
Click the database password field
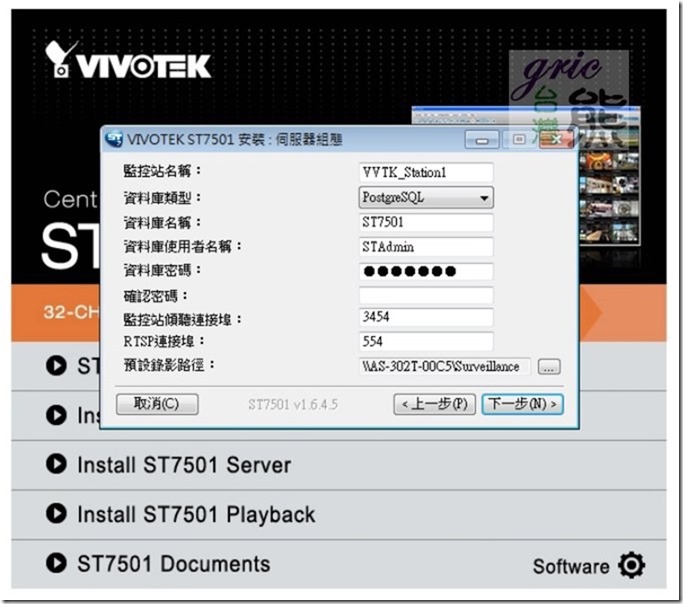click(x=426, y=271)
